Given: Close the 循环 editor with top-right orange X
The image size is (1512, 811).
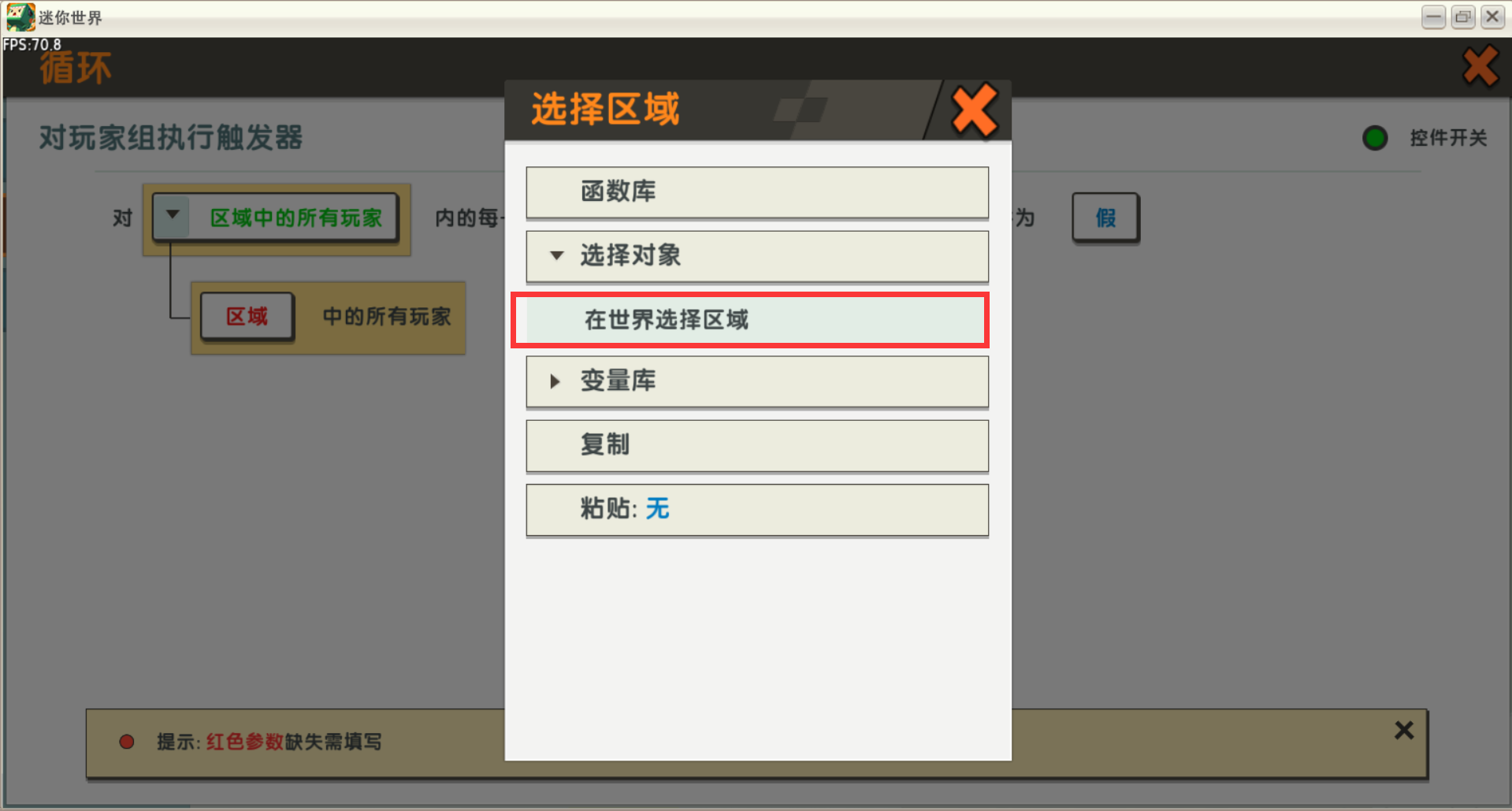Looking at the screenshot, I should (1480, 66).
